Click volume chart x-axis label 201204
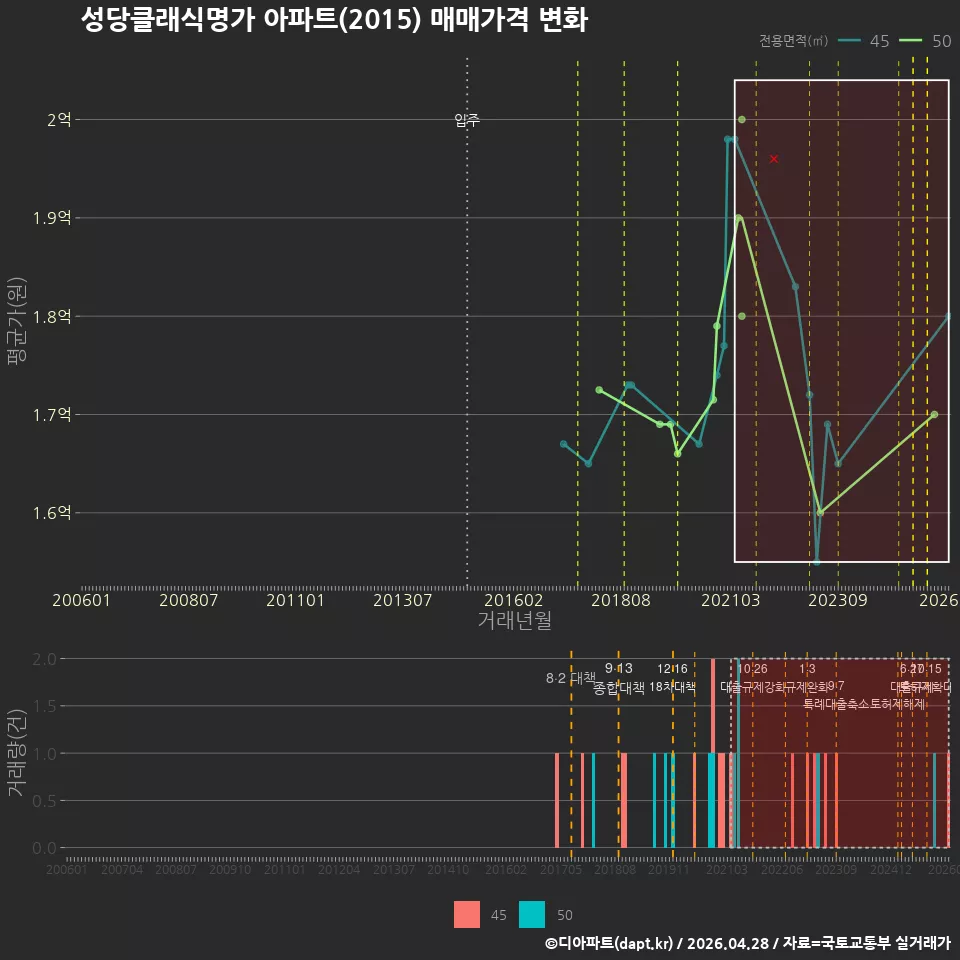The height and width of the screenshot is (960, 960). 339,869
